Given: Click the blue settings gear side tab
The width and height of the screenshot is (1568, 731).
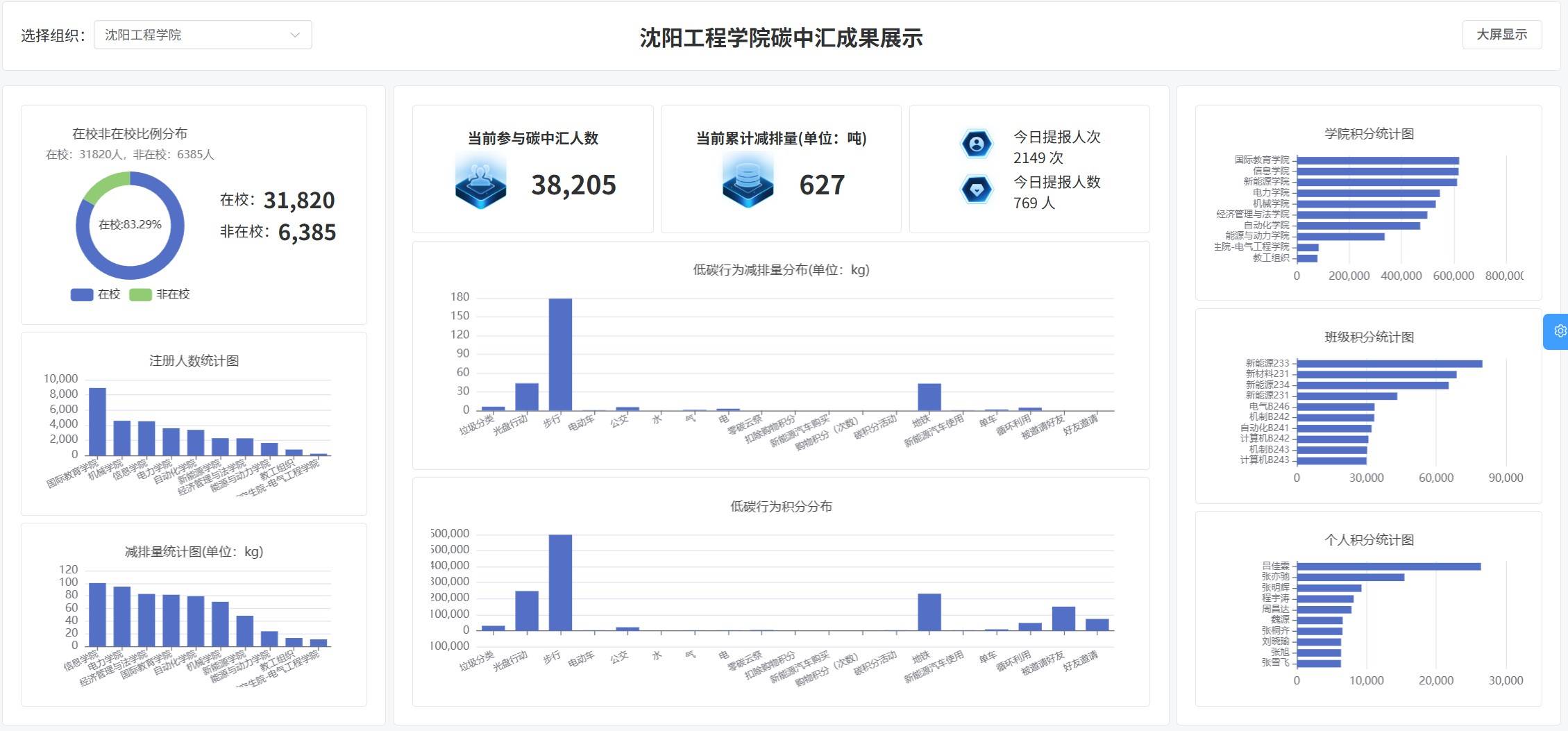Looking at the screenshot, I should pos(1558,331).
